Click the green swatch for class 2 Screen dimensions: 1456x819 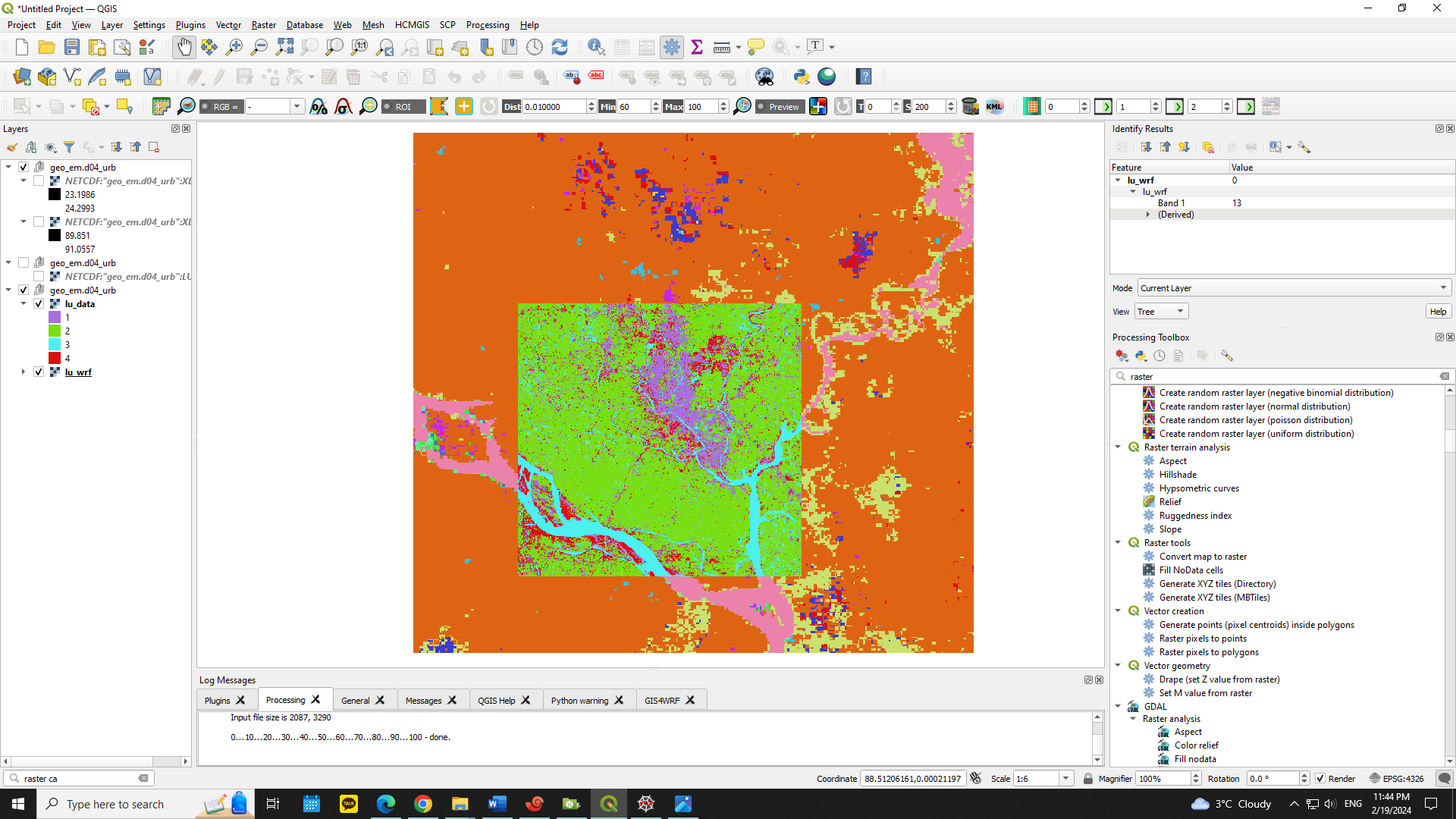[x=55, y=331]
